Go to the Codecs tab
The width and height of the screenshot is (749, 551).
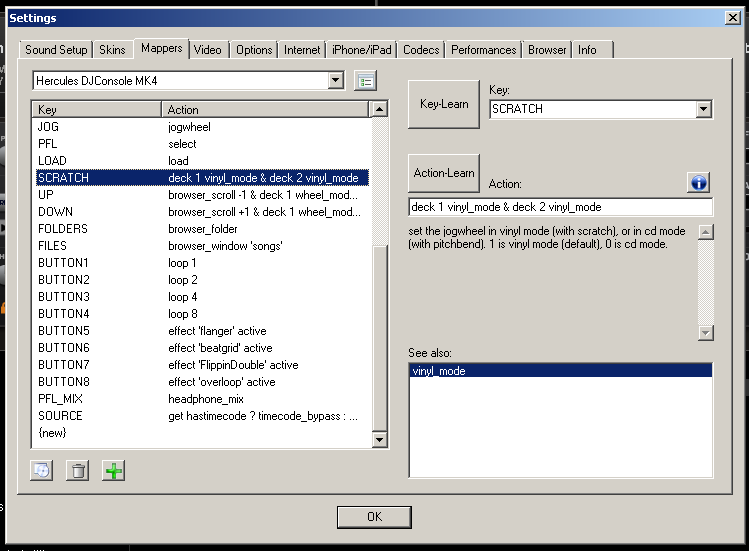pos(421,50)
